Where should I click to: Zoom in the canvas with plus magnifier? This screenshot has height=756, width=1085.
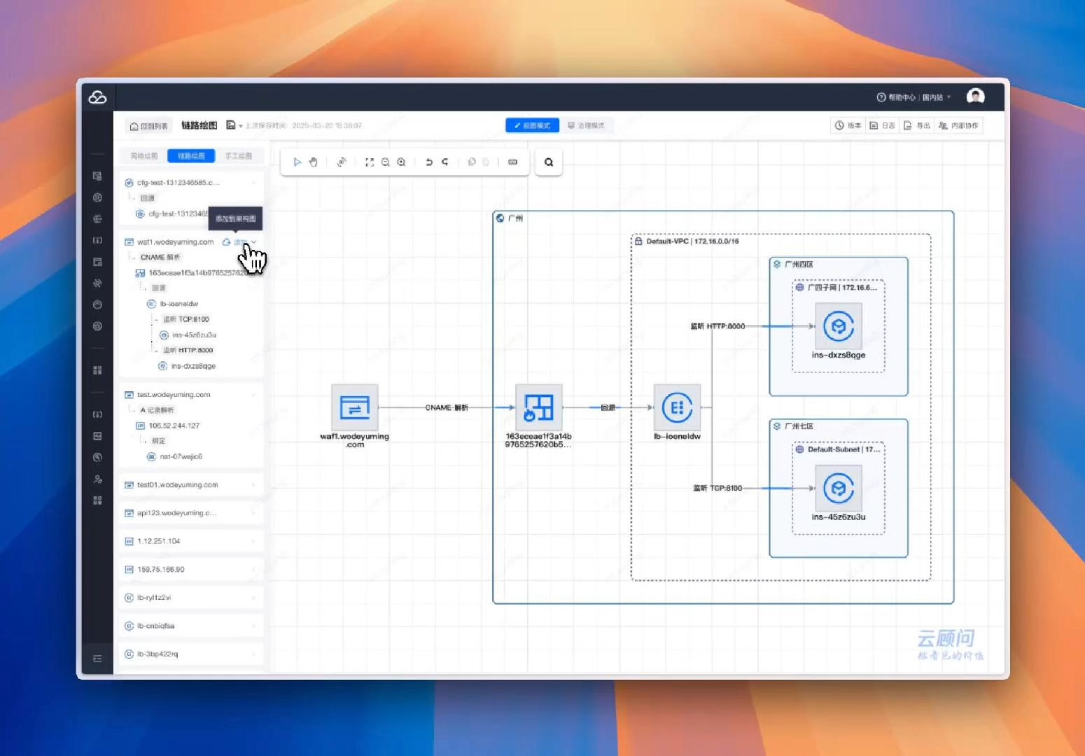[401, 162]
